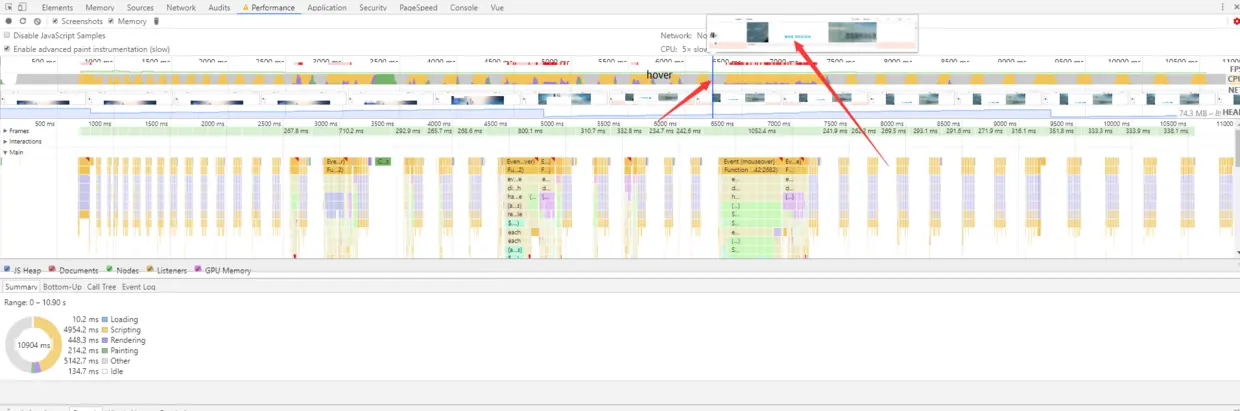This screenshot has width=1240, height=411.
Task: Select the Performance tab
Action: click(268, 7)
